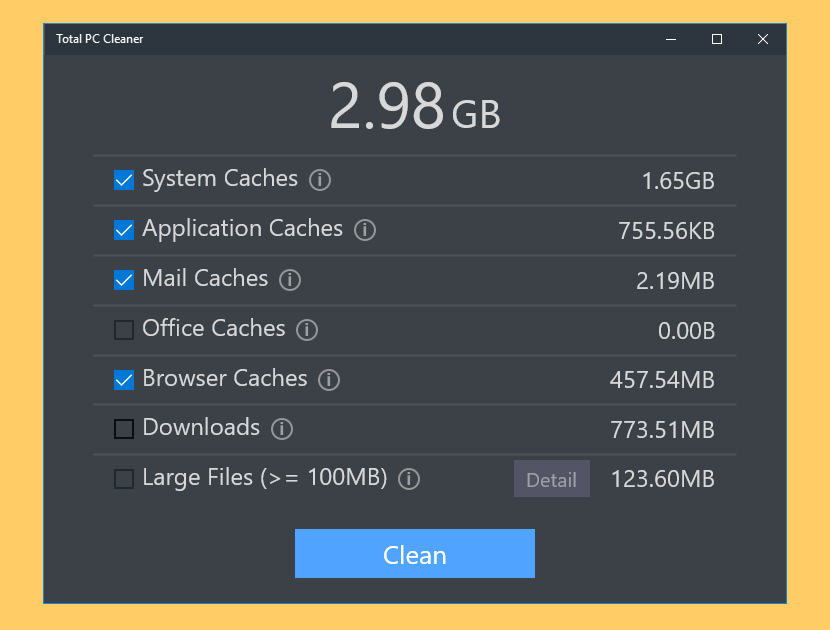The height and width of the screenshot is (630, 830).
Task: Open info tooltip for System Caches
Action: tap(319, 180)
